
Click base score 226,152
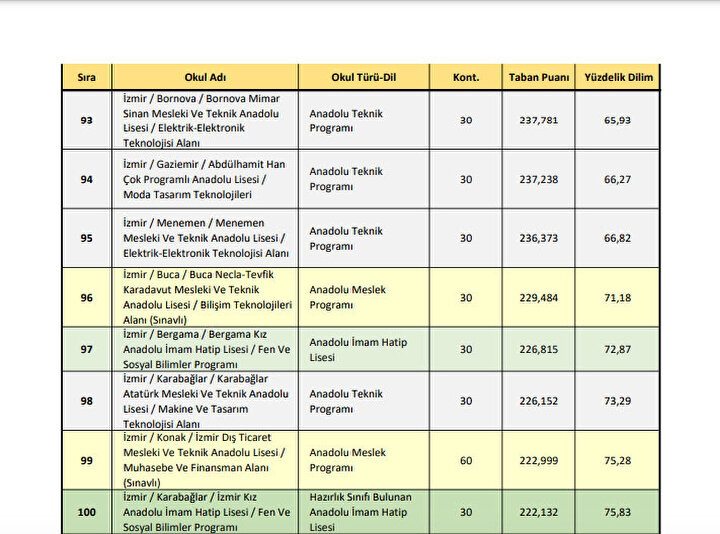[x=539, y=401]
